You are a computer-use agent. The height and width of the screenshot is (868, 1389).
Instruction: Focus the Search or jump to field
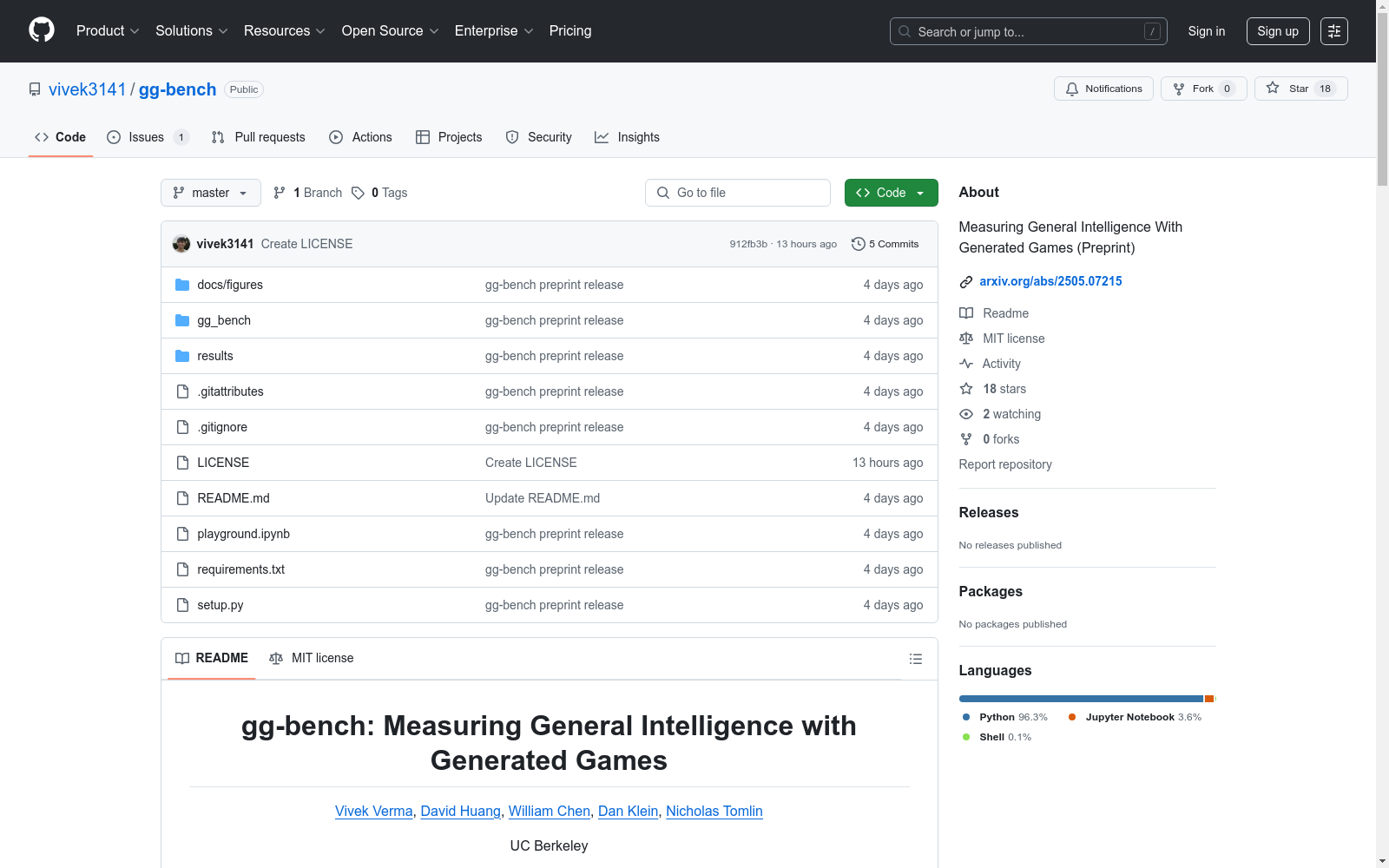point(1029,31)
